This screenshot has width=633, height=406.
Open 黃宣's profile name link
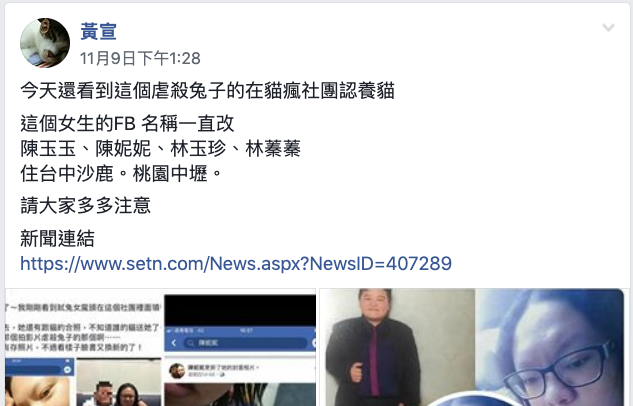tap(99, 31)
